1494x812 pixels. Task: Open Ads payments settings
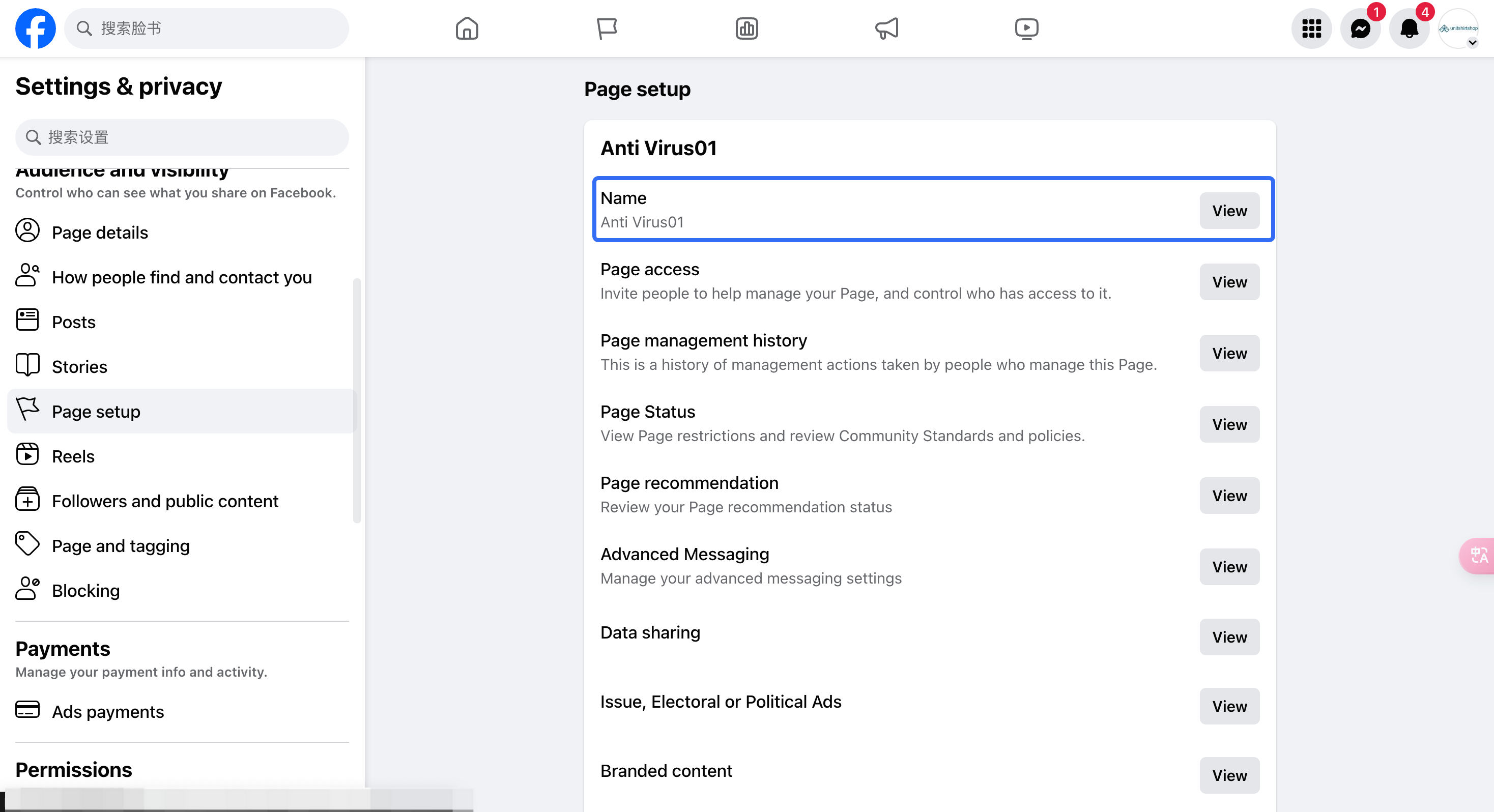[182, 712]
